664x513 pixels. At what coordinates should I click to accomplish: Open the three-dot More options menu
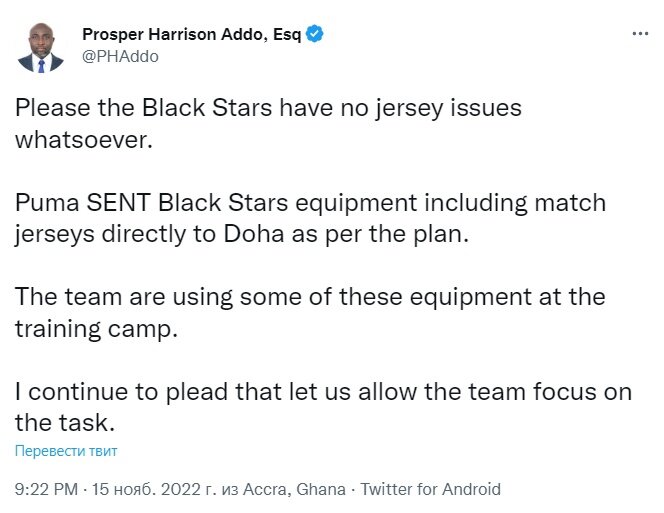[x=640, y=34]
